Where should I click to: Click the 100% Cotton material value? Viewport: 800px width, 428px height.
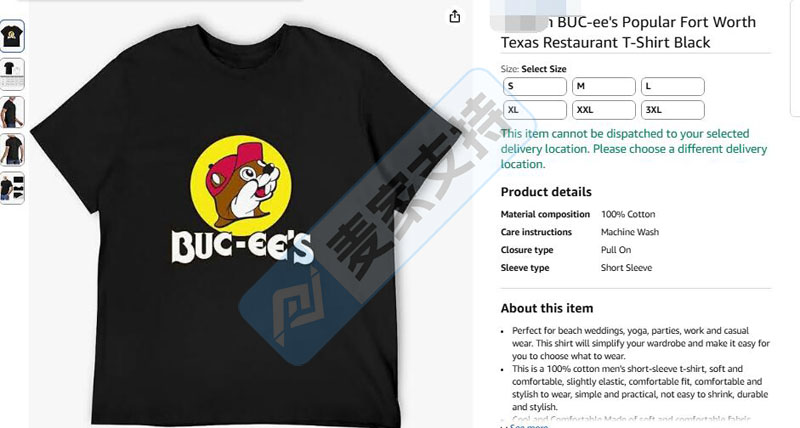tap(628, 214)
